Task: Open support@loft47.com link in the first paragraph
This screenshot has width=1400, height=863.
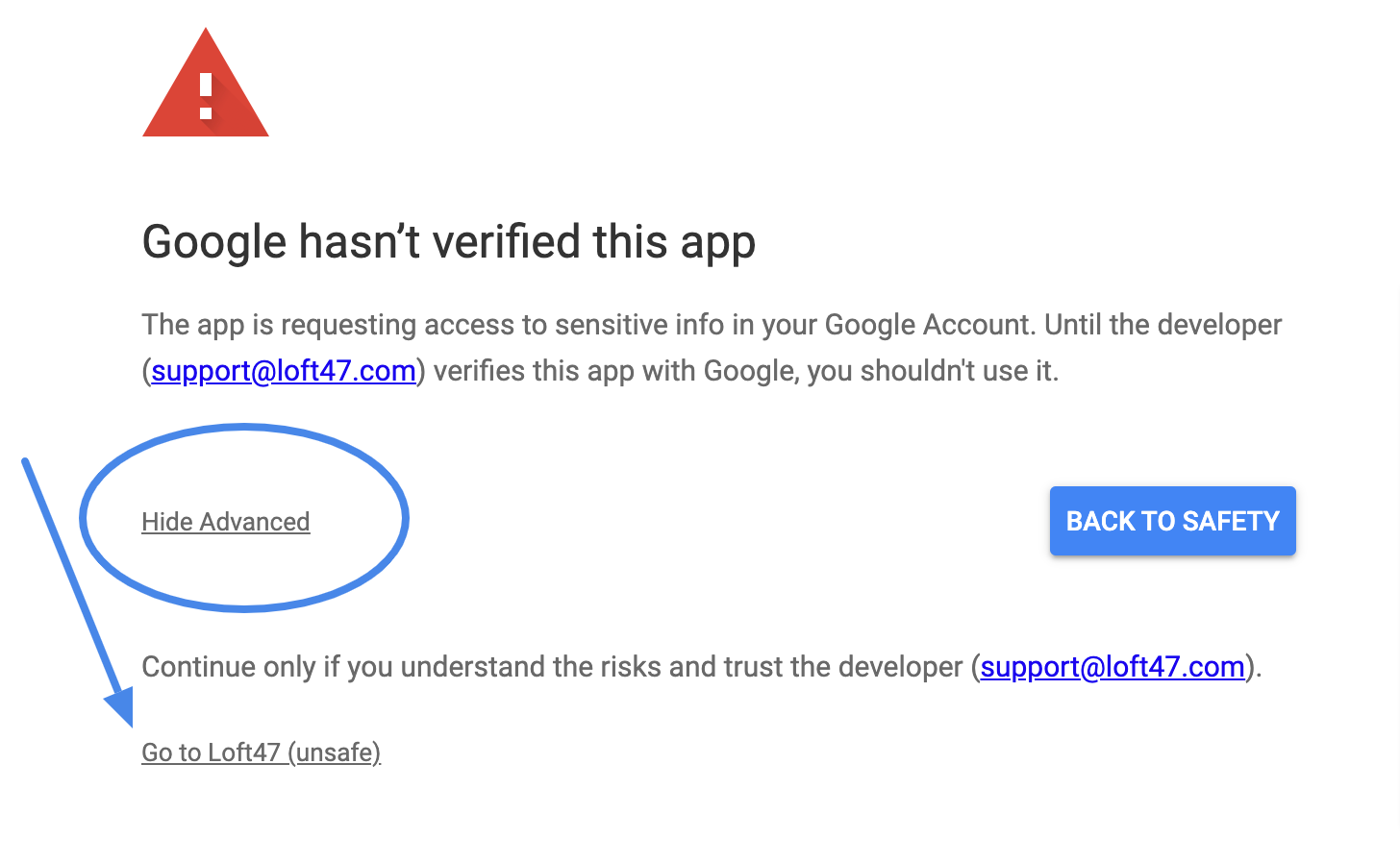Action: (x=284, y=371)
